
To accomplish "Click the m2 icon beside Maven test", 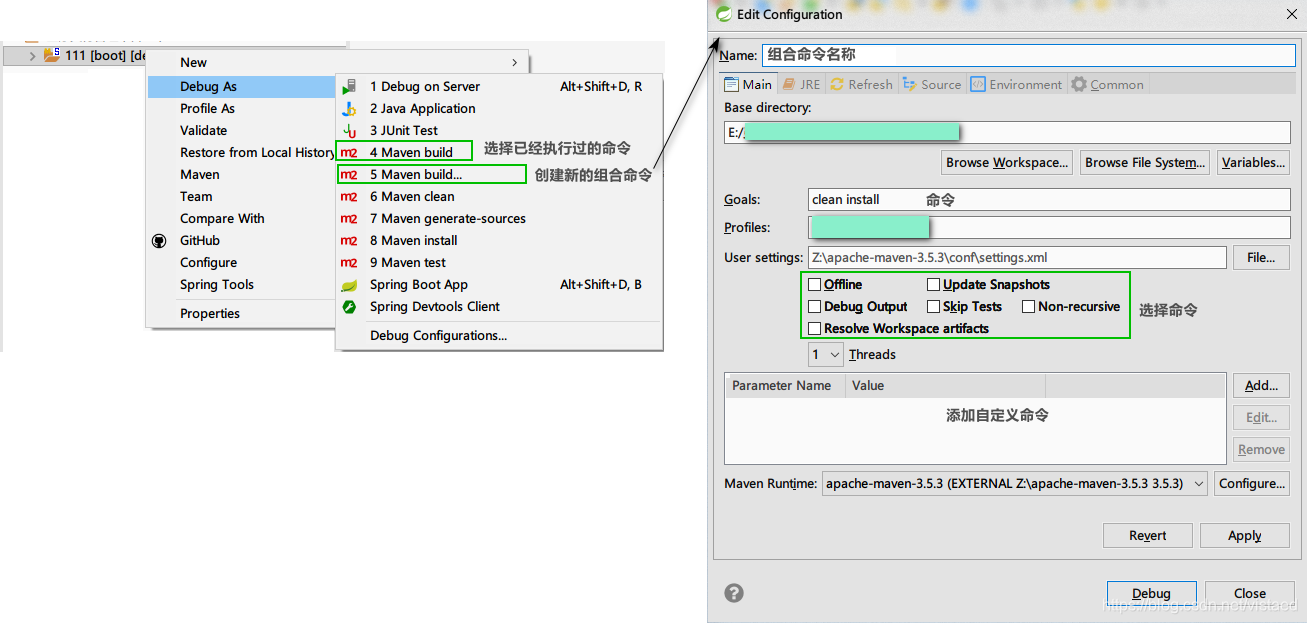I will coord(349,263).
